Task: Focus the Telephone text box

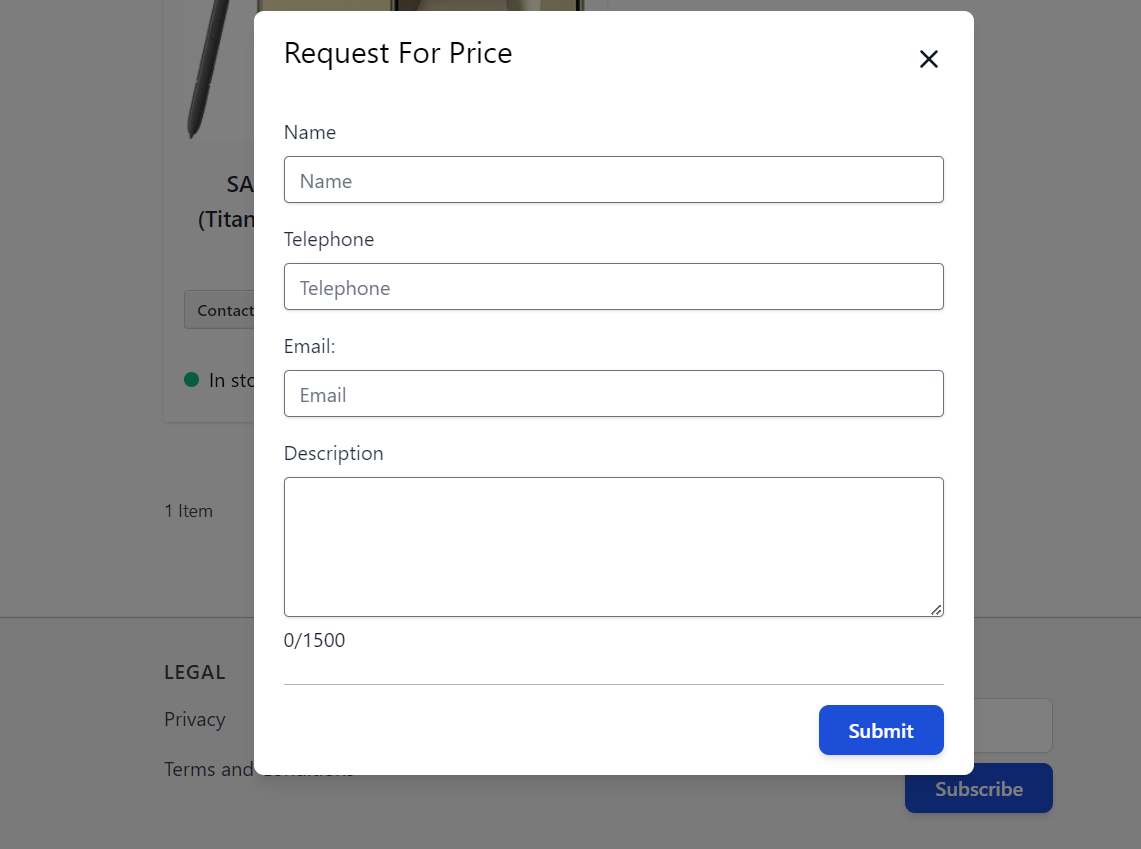Action: click(x=613, y=287)
